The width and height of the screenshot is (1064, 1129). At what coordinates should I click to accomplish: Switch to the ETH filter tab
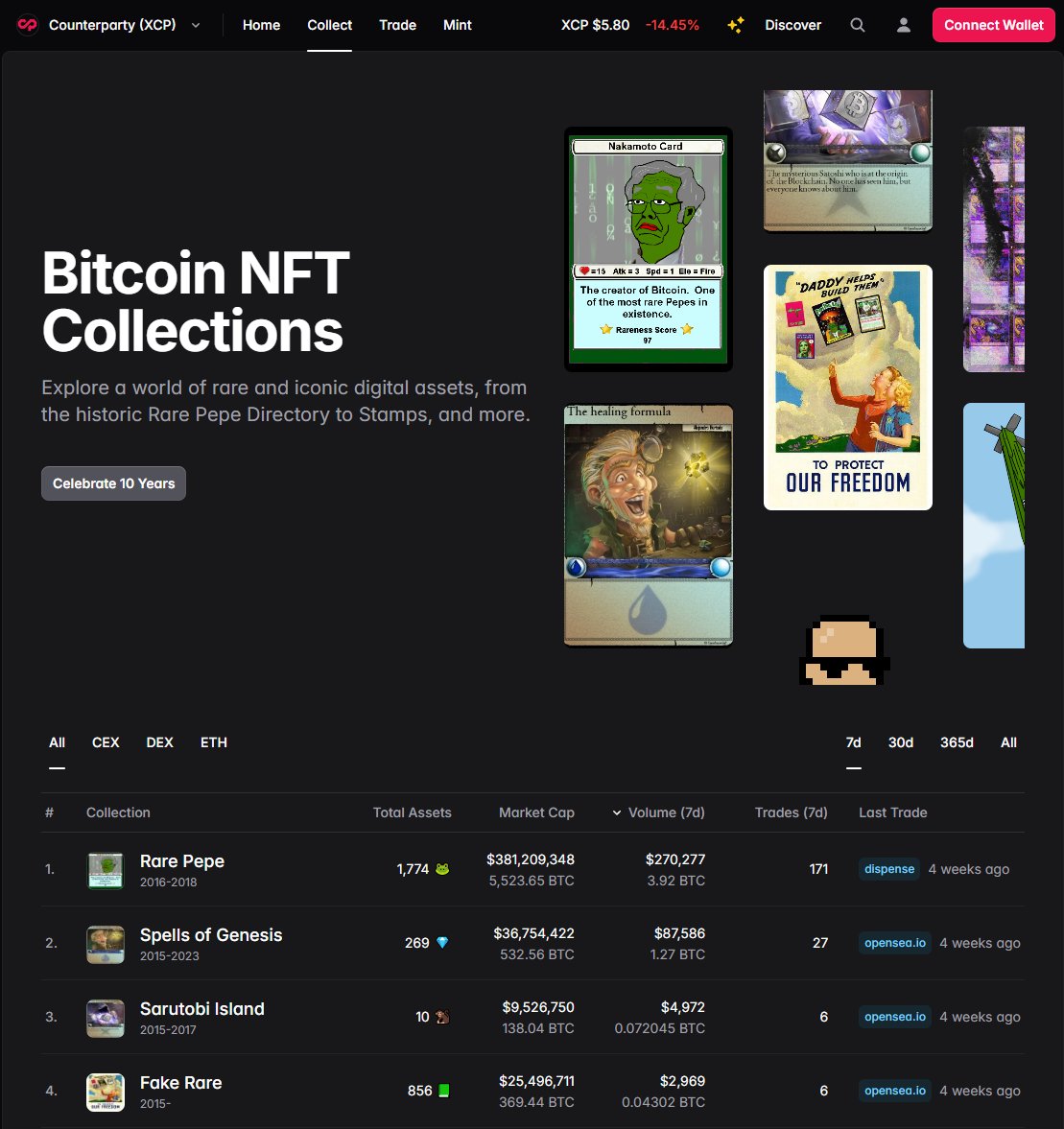(x=214, y=742)
